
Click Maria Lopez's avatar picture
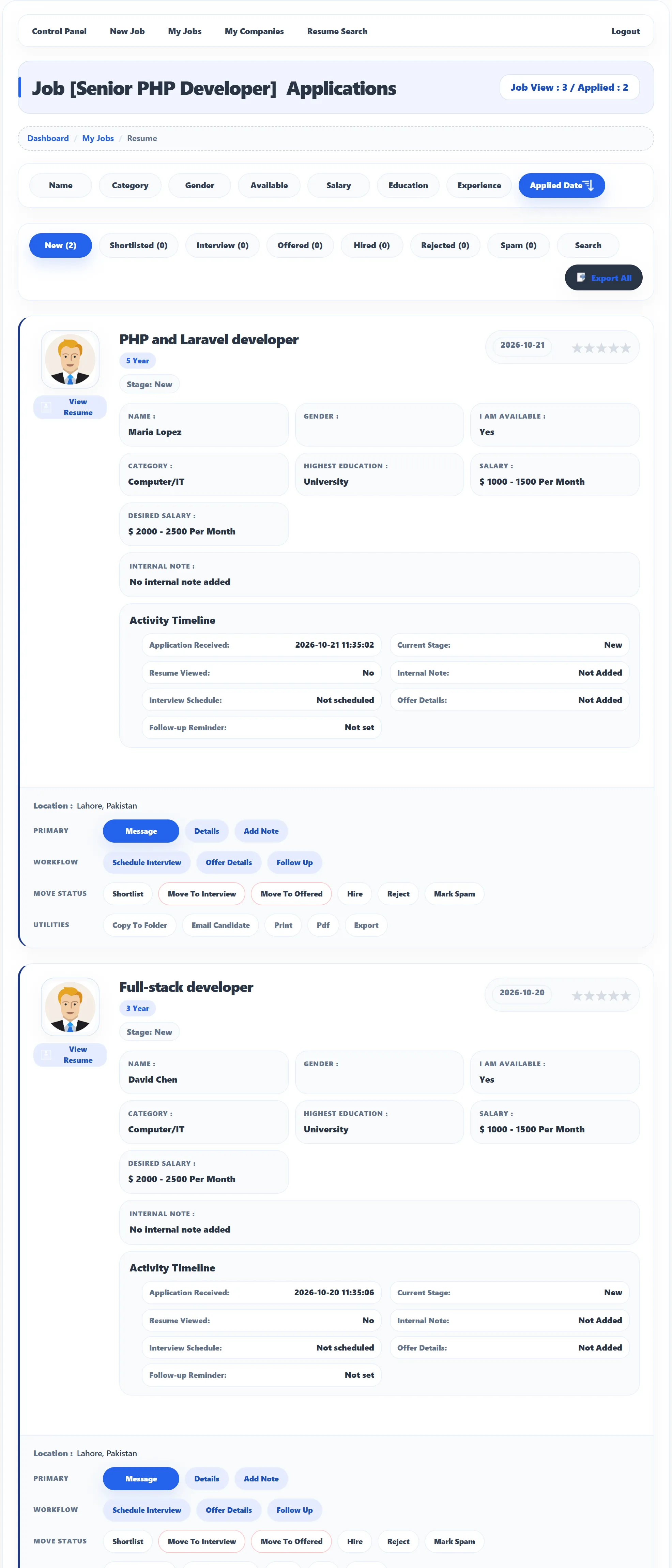[70, 359]
